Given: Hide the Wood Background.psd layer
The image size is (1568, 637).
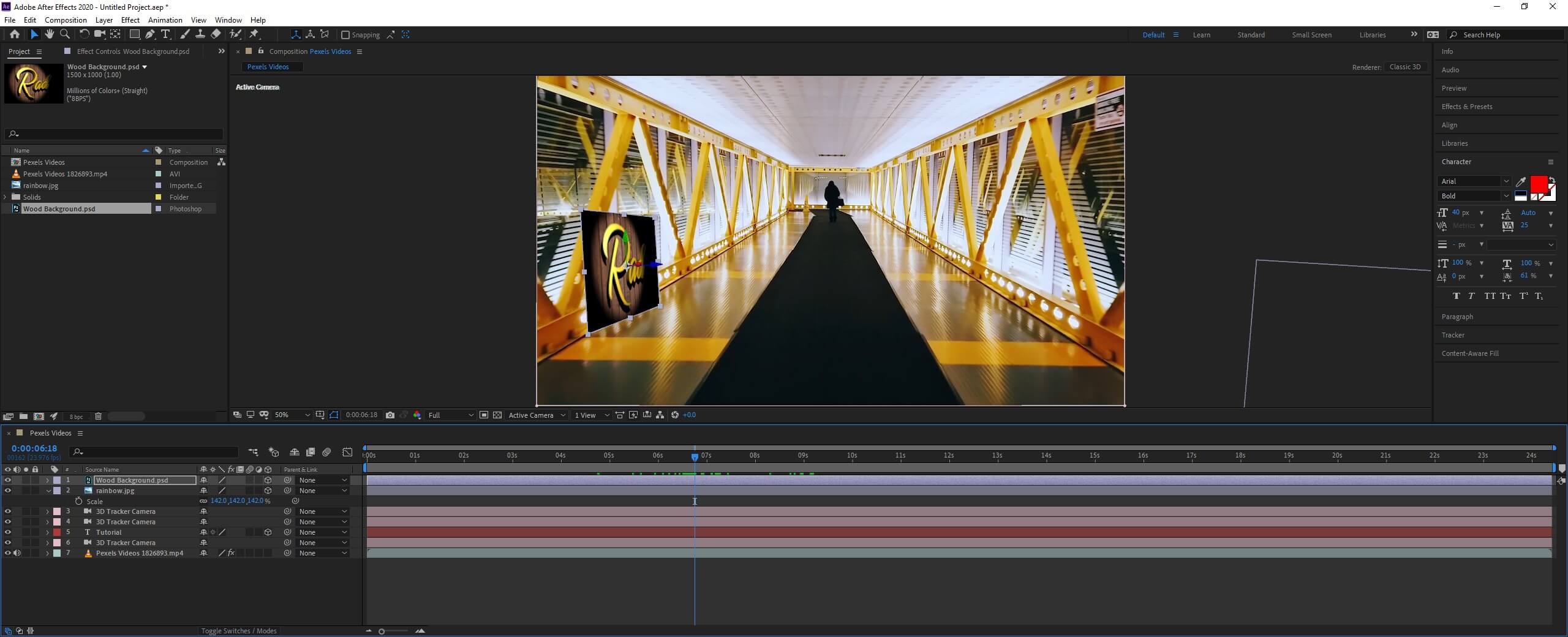Looking at the screenshot, I should (x=7, y=480).
